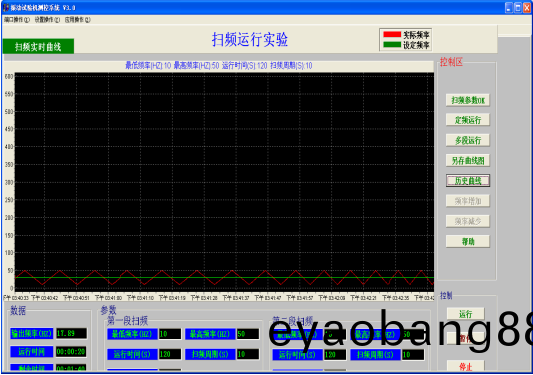Click the 帮助 help button
533x375 pixels.
tap(468, 241)
